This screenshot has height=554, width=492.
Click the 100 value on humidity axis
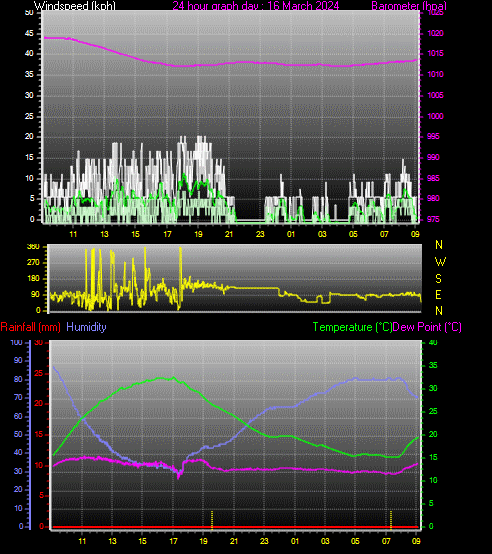16,342
